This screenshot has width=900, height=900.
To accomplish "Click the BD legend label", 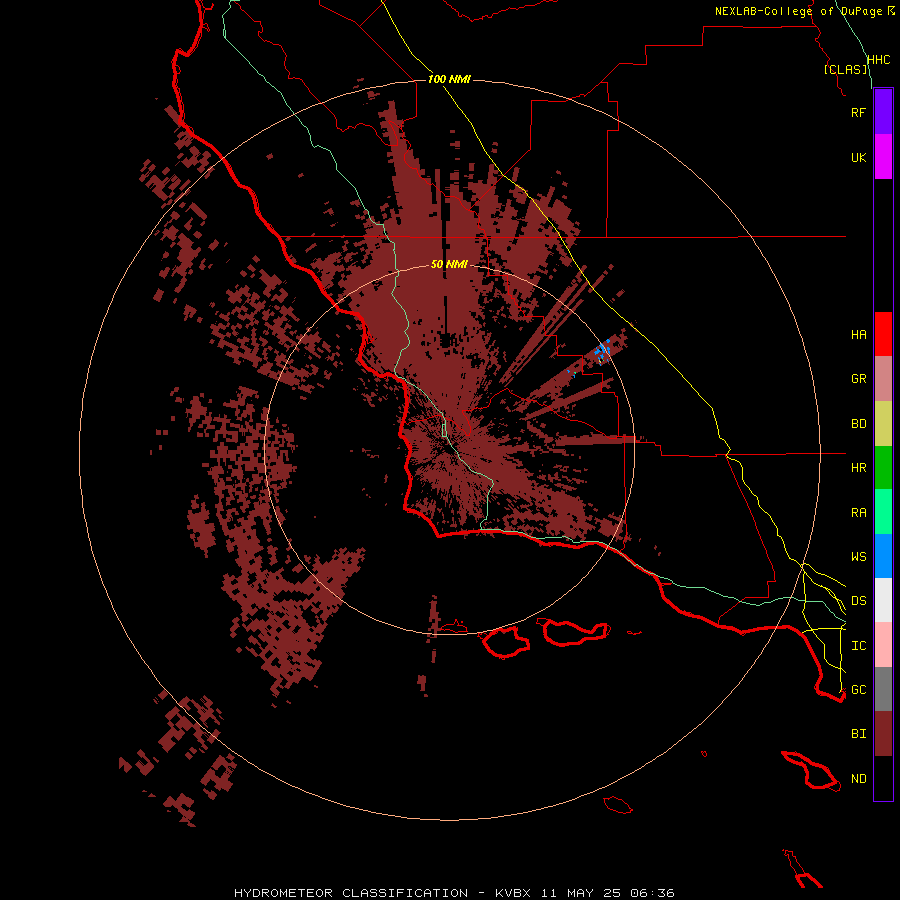I will pos(858,424).
